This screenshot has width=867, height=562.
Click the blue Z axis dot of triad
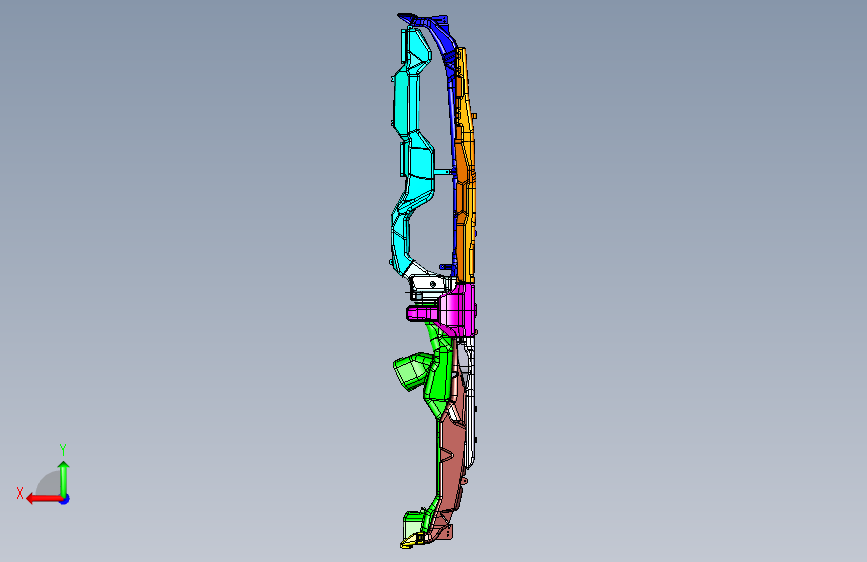pos(65,500)
